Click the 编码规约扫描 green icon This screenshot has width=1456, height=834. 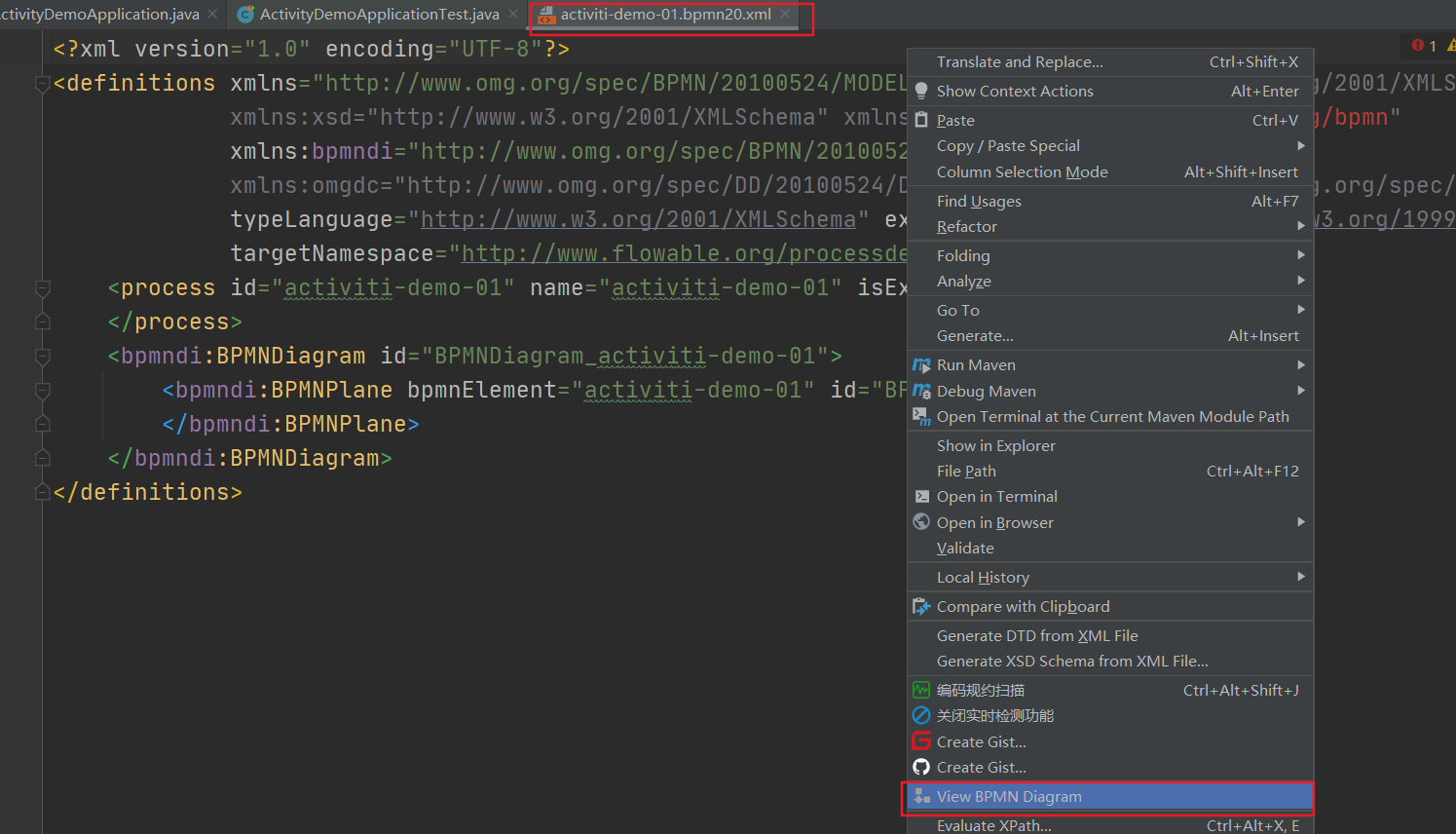tap(921, 690)
